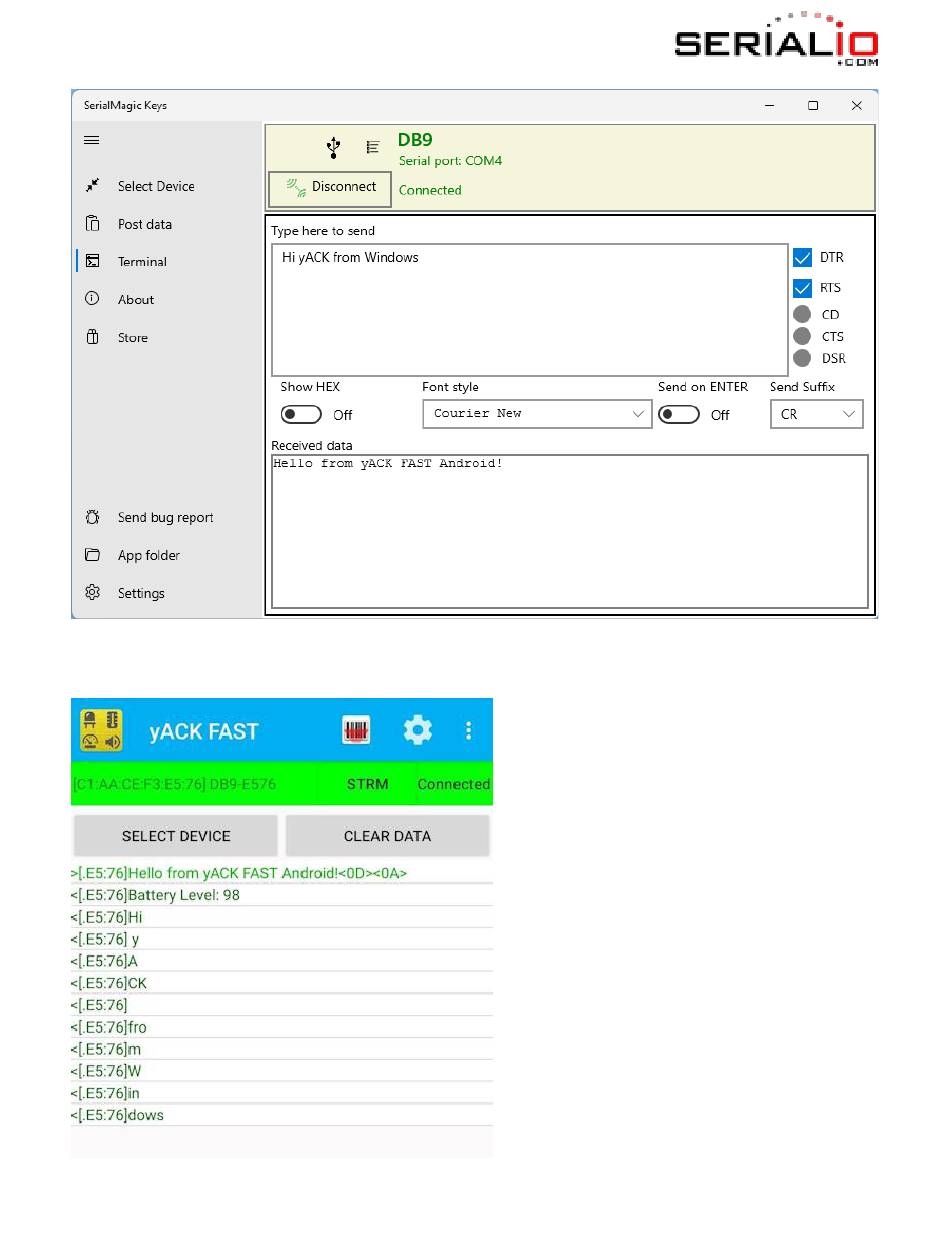Click the DSR signal indicator
Viewport: 950px width, 1260px height.
pyautogui.click(x=802, y=358)
